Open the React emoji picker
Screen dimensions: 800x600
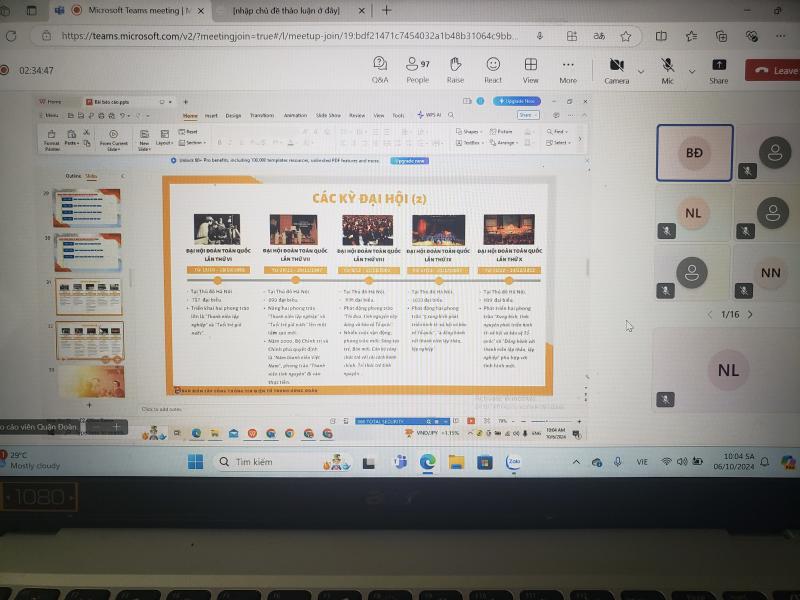pyautogui.click(x=493, y=69)
